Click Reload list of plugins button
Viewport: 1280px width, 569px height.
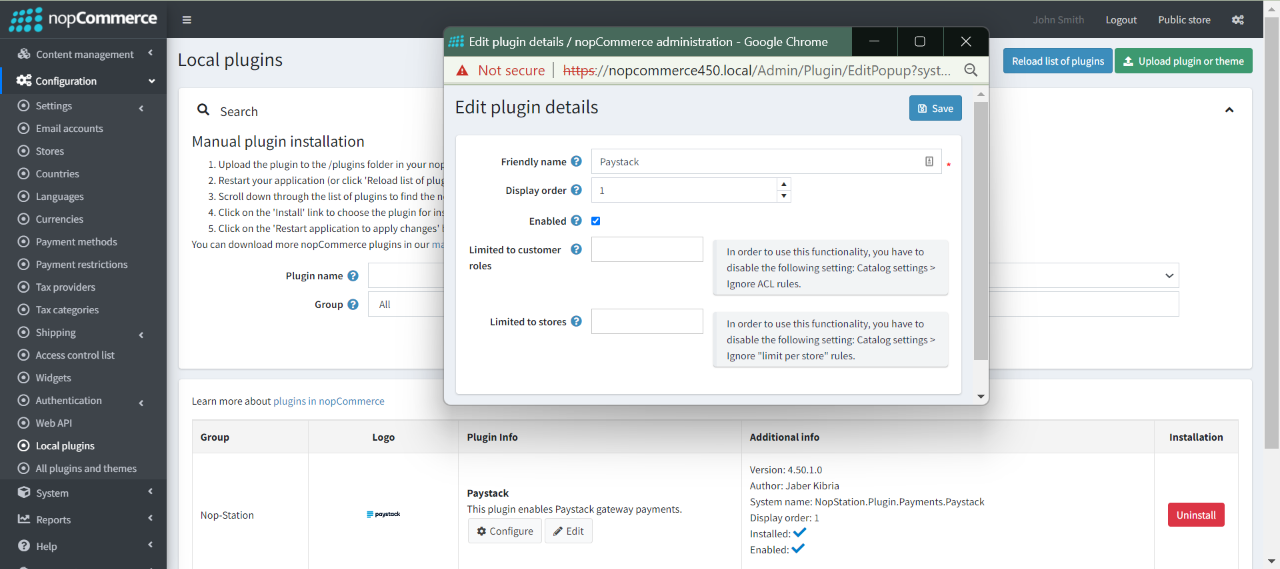click(x=1058, y=61)
